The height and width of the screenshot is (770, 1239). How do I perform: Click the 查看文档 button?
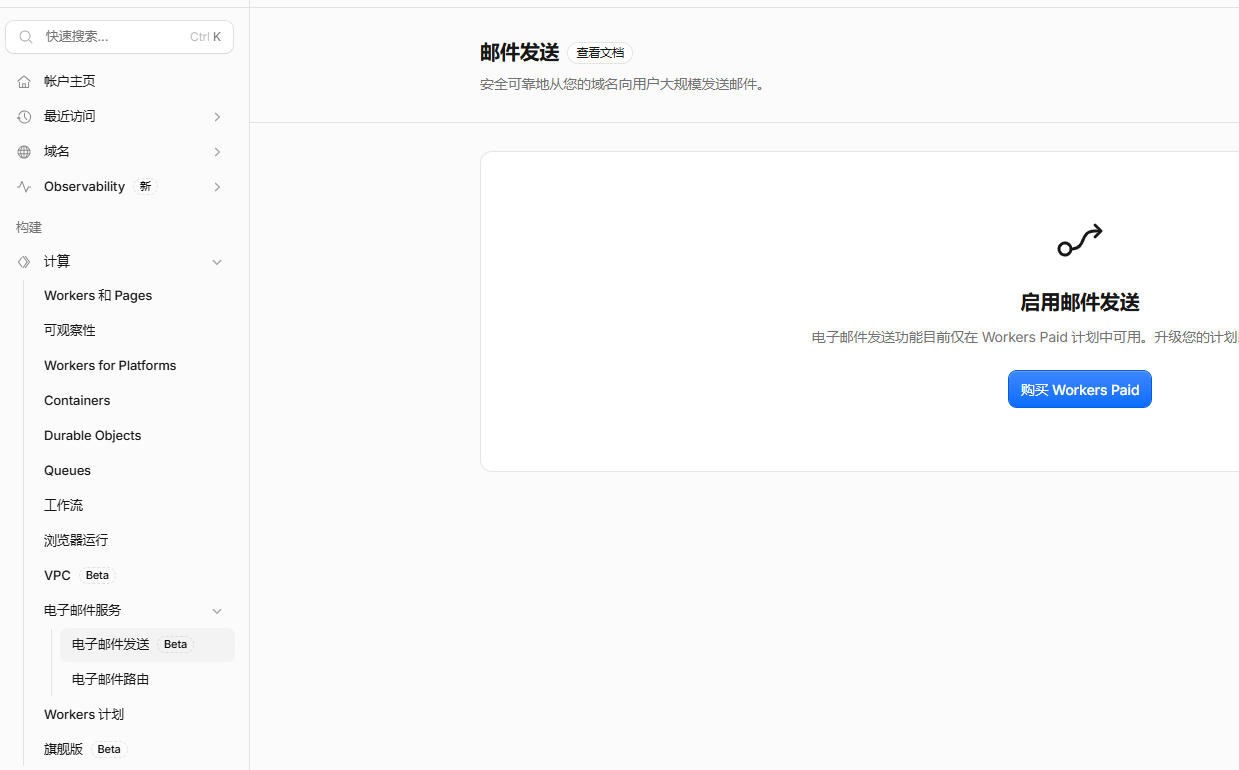pyautogui.click(x=600, y=53)
